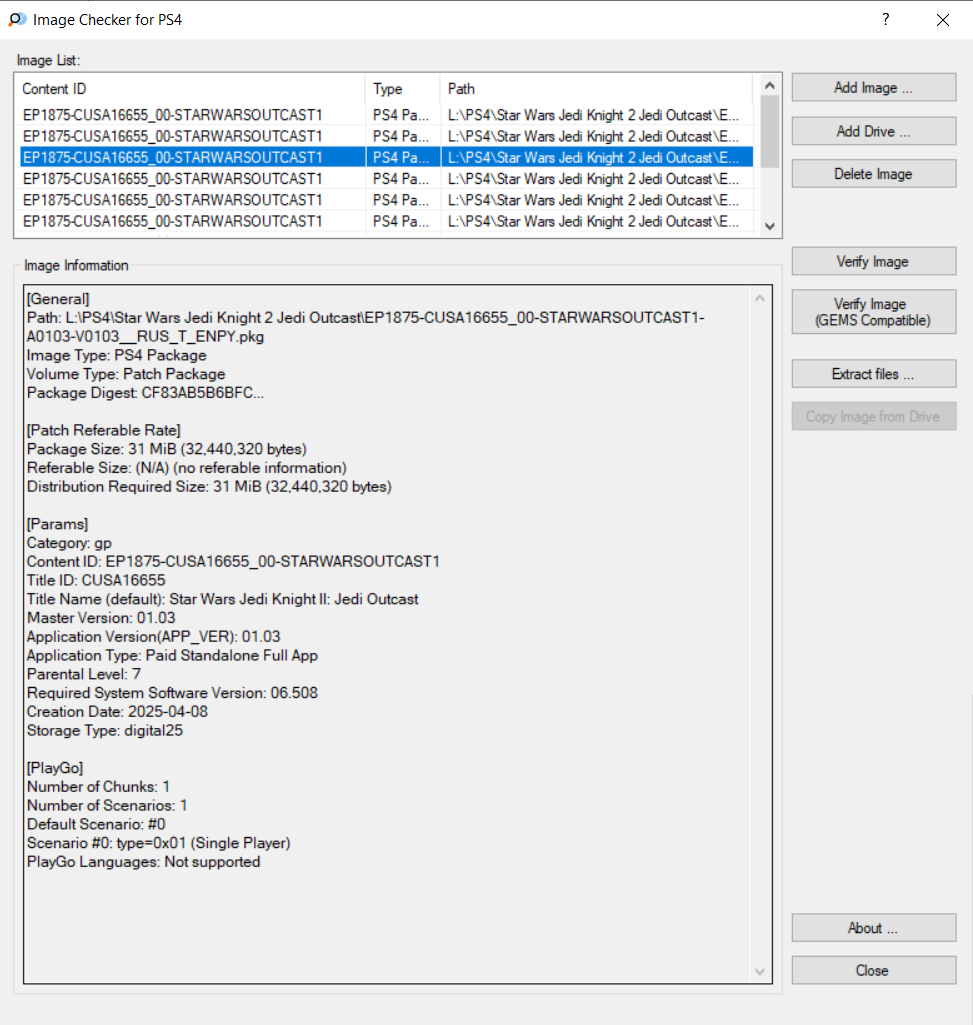Click the Image Information scroll up arrow

tap(760, 298)
